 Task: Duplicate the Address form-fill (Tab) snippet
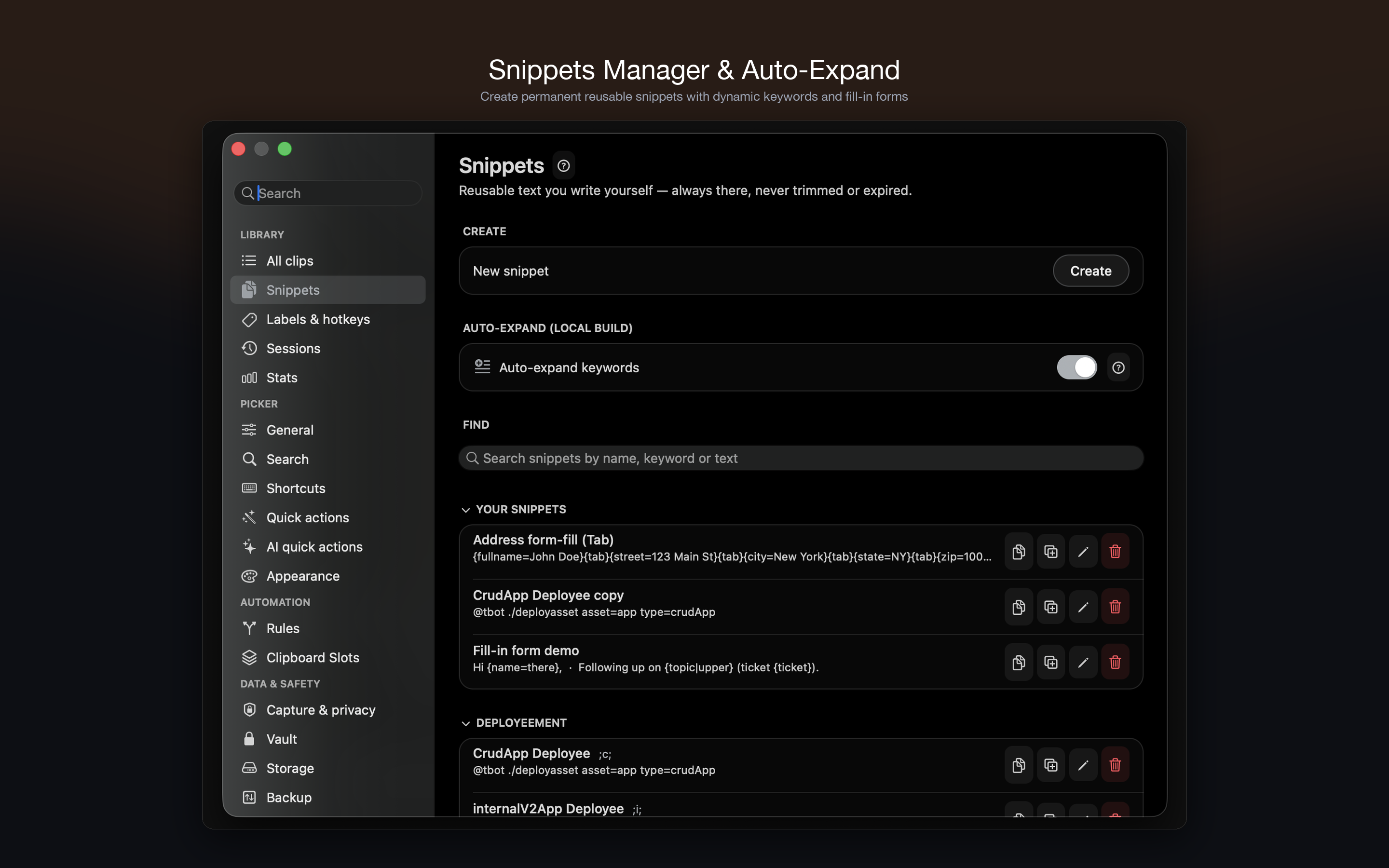tap(1051, 552)
